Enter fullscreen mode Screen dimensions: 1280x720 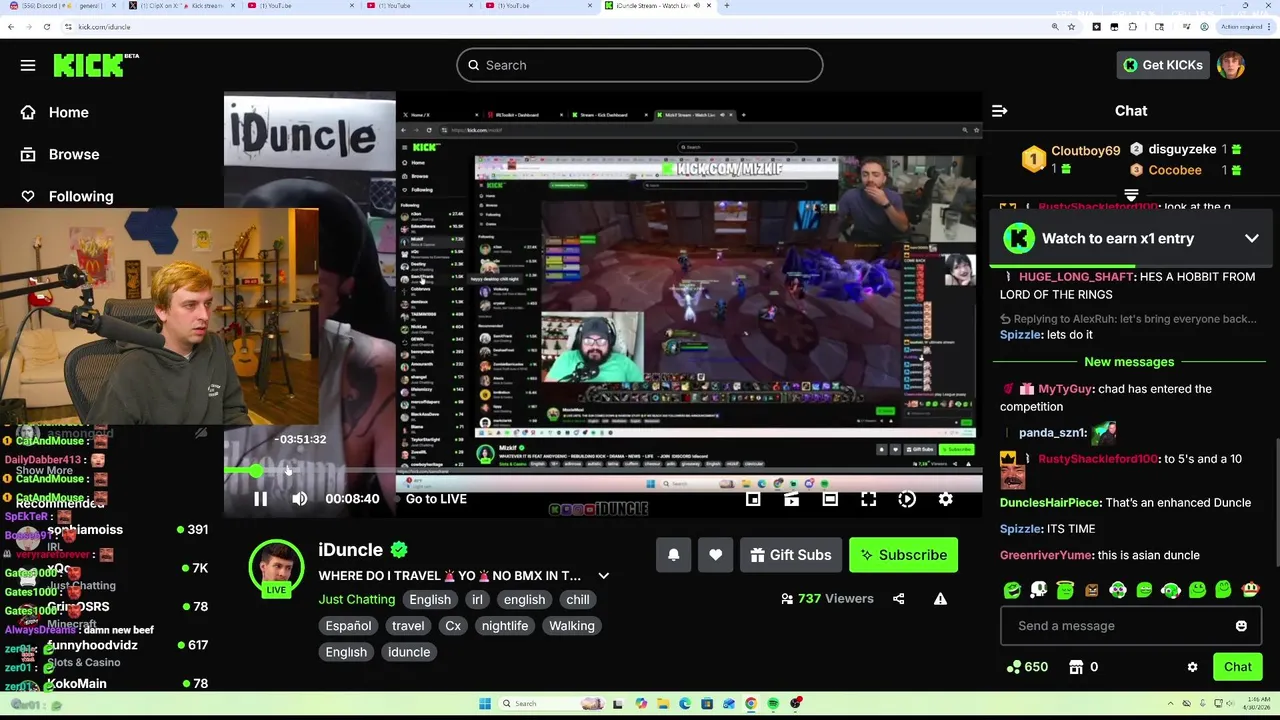coord(868,498)
